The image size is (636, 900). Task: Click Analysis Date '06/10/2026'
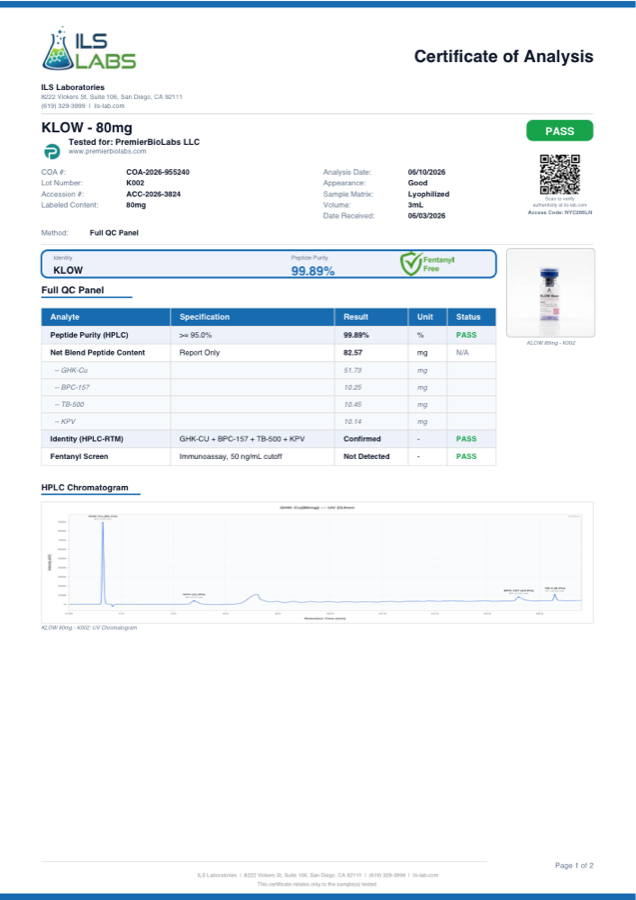click(x=426, y=172)
